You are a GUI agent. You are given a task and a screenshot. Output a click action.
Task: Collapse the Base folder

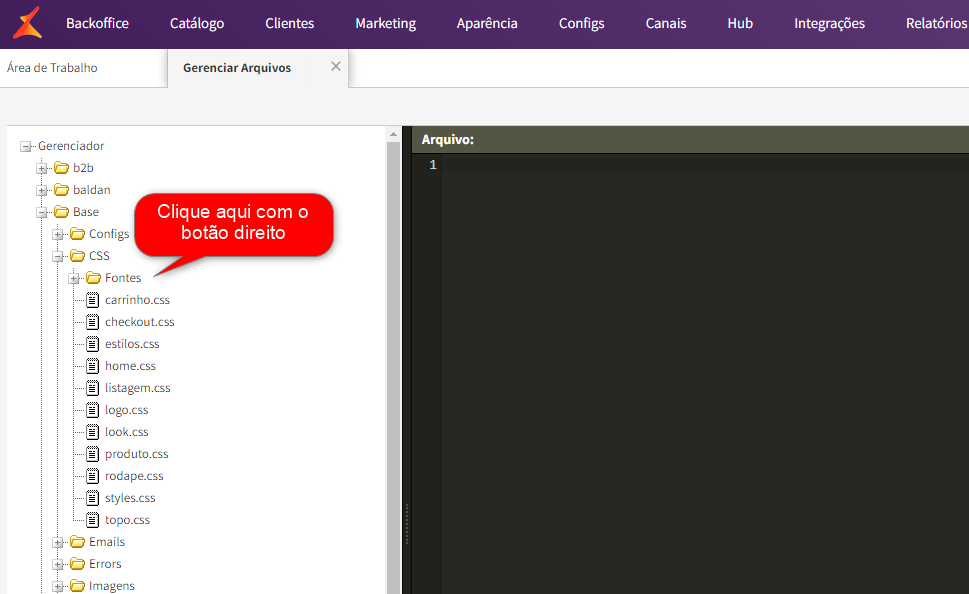click(41, 213)
